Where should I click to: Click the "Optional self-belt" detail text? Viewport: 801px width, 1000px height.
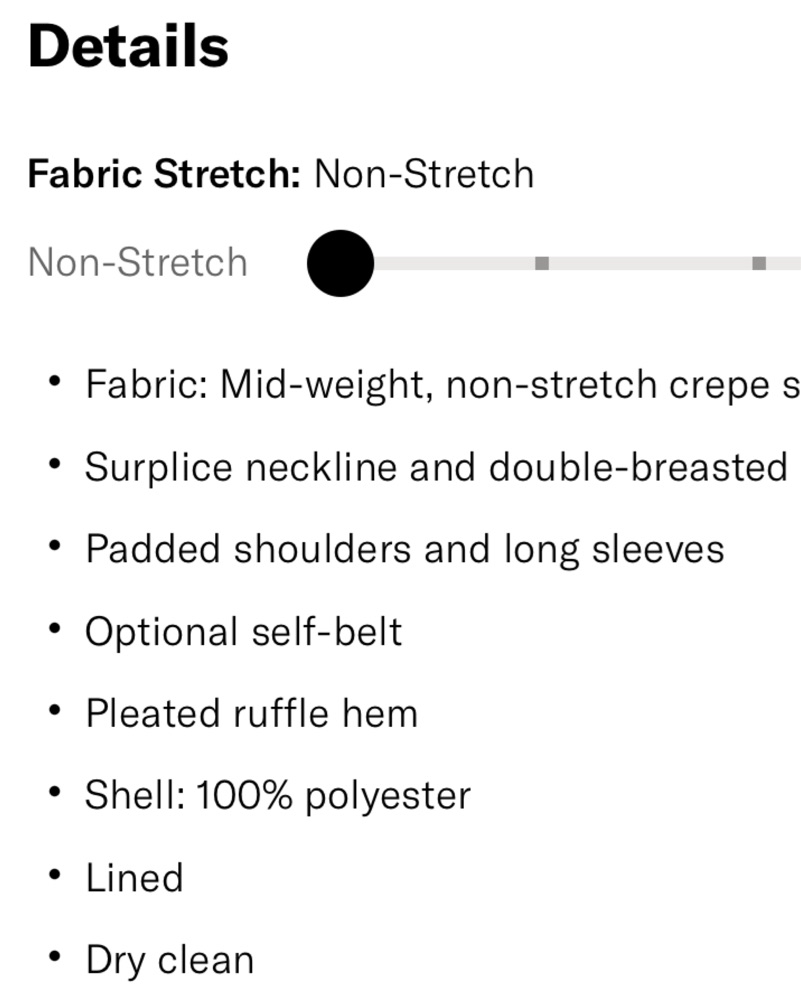click(243, 632)
